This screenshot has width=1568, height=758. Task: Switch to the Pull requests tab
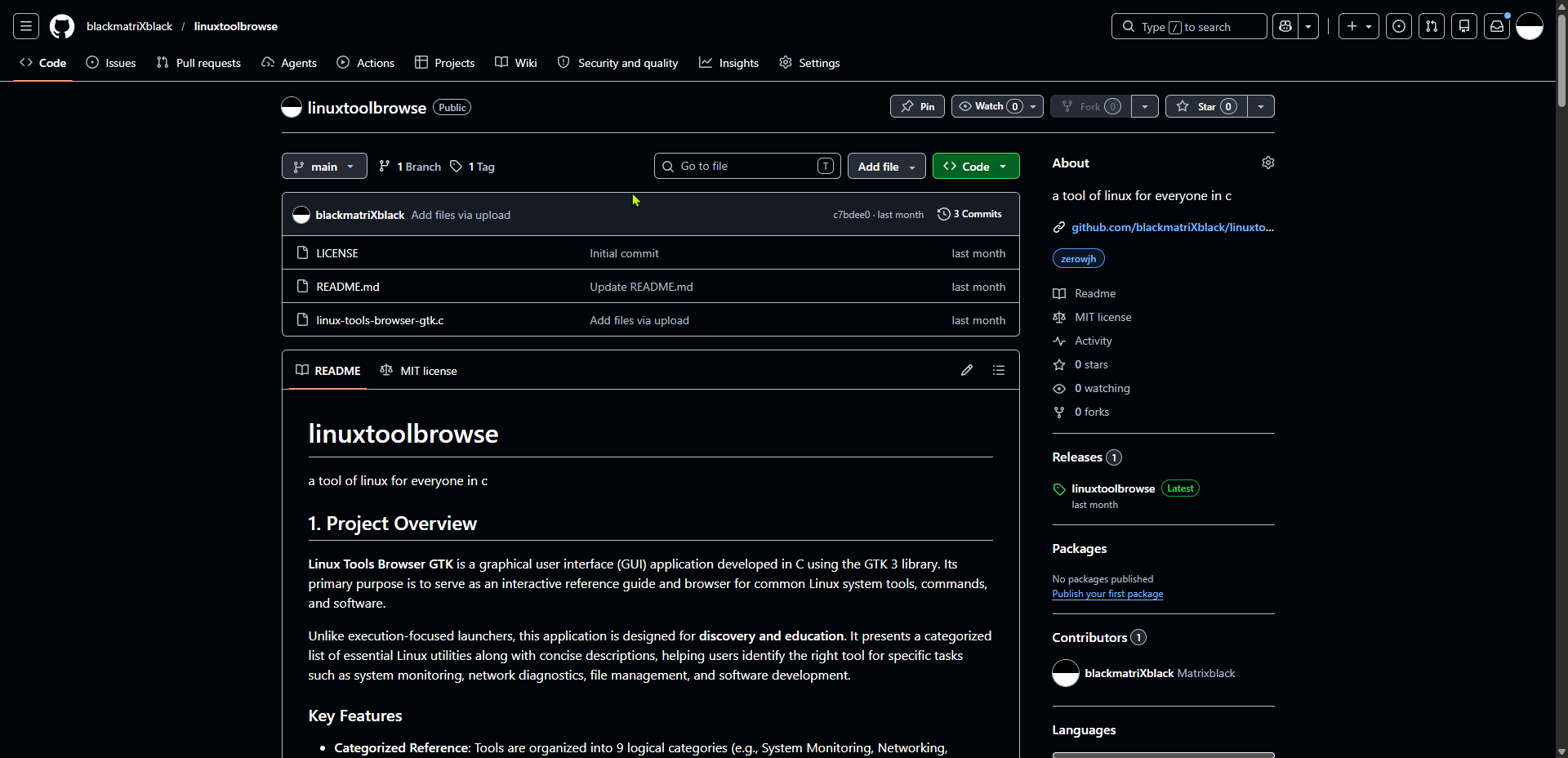tap(198, 63)
